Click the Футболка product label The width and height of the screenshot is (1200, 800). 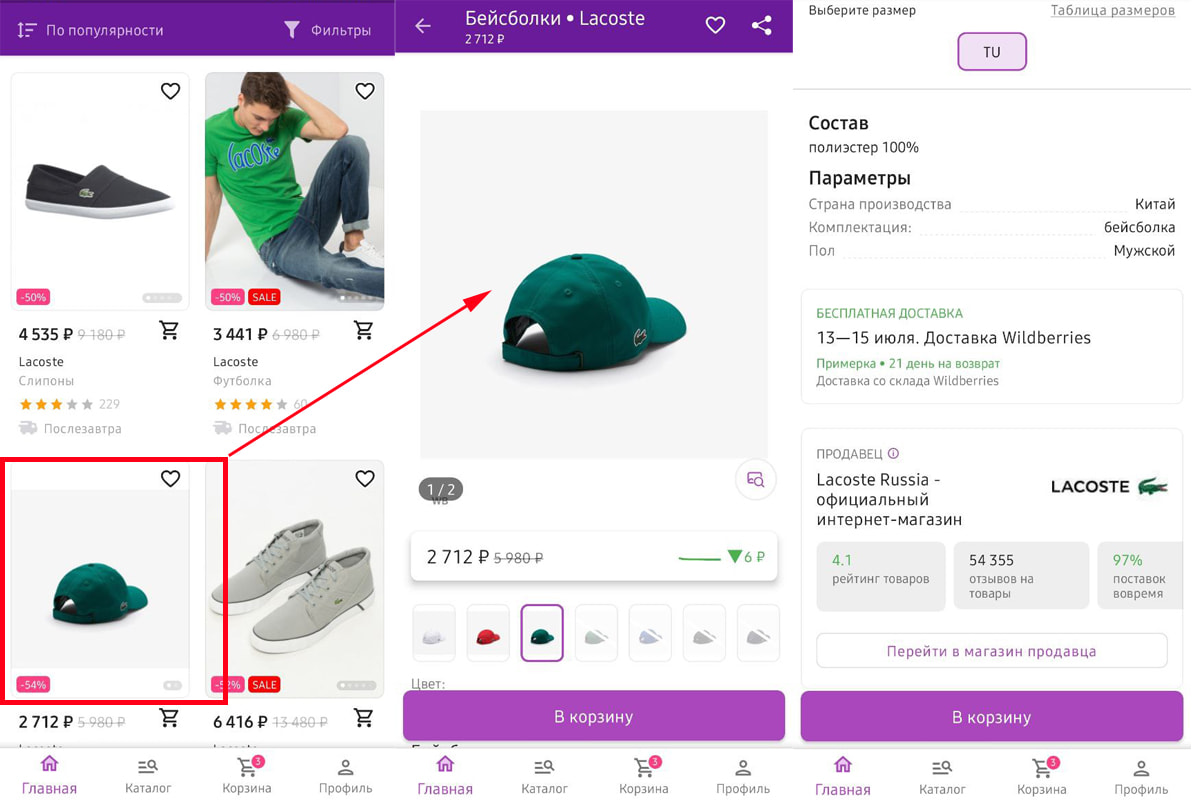(241, 381)
